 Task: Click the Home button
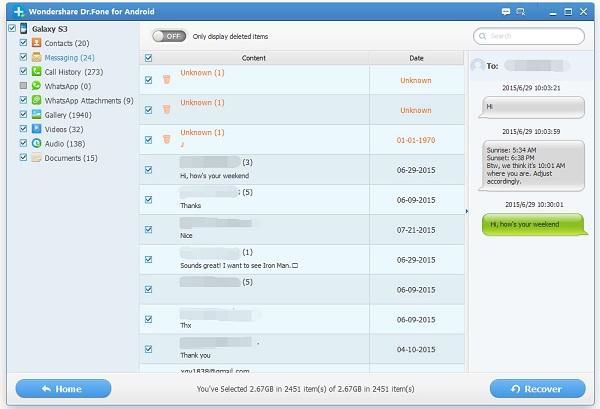pos(64,389)
